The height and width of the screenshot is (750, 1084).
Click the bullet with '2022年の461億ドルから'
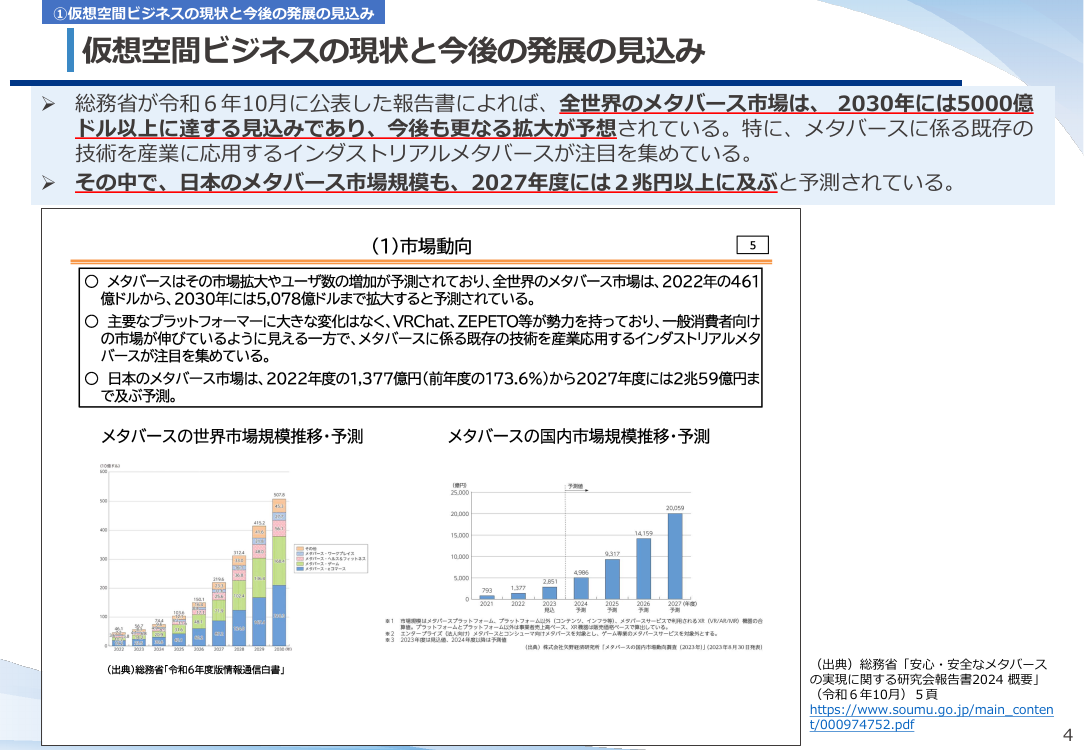pos(422,290)
